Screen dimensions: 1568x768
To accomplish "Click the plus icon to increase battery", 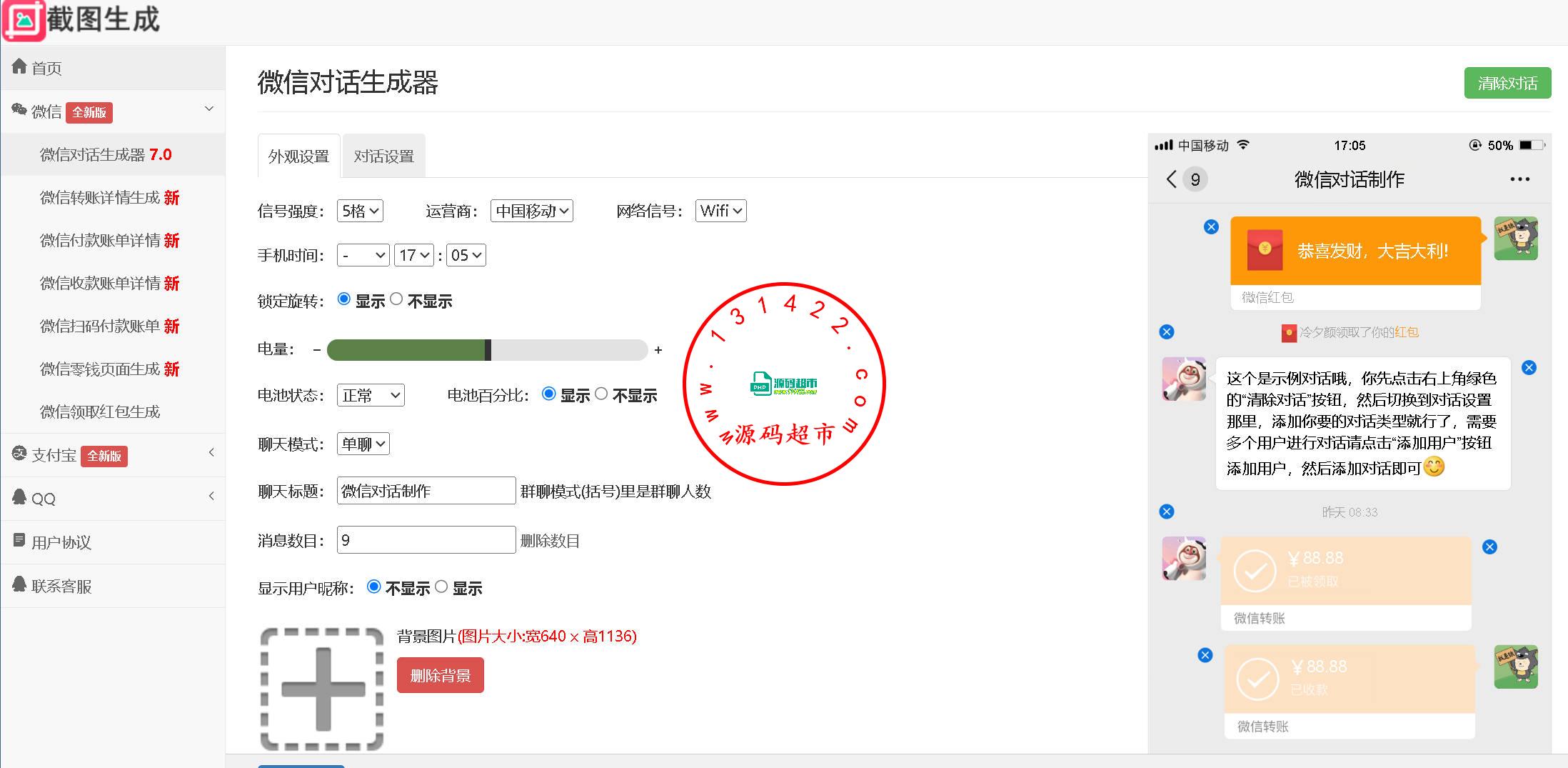I will pyautogui.click(x=658, y=350).
